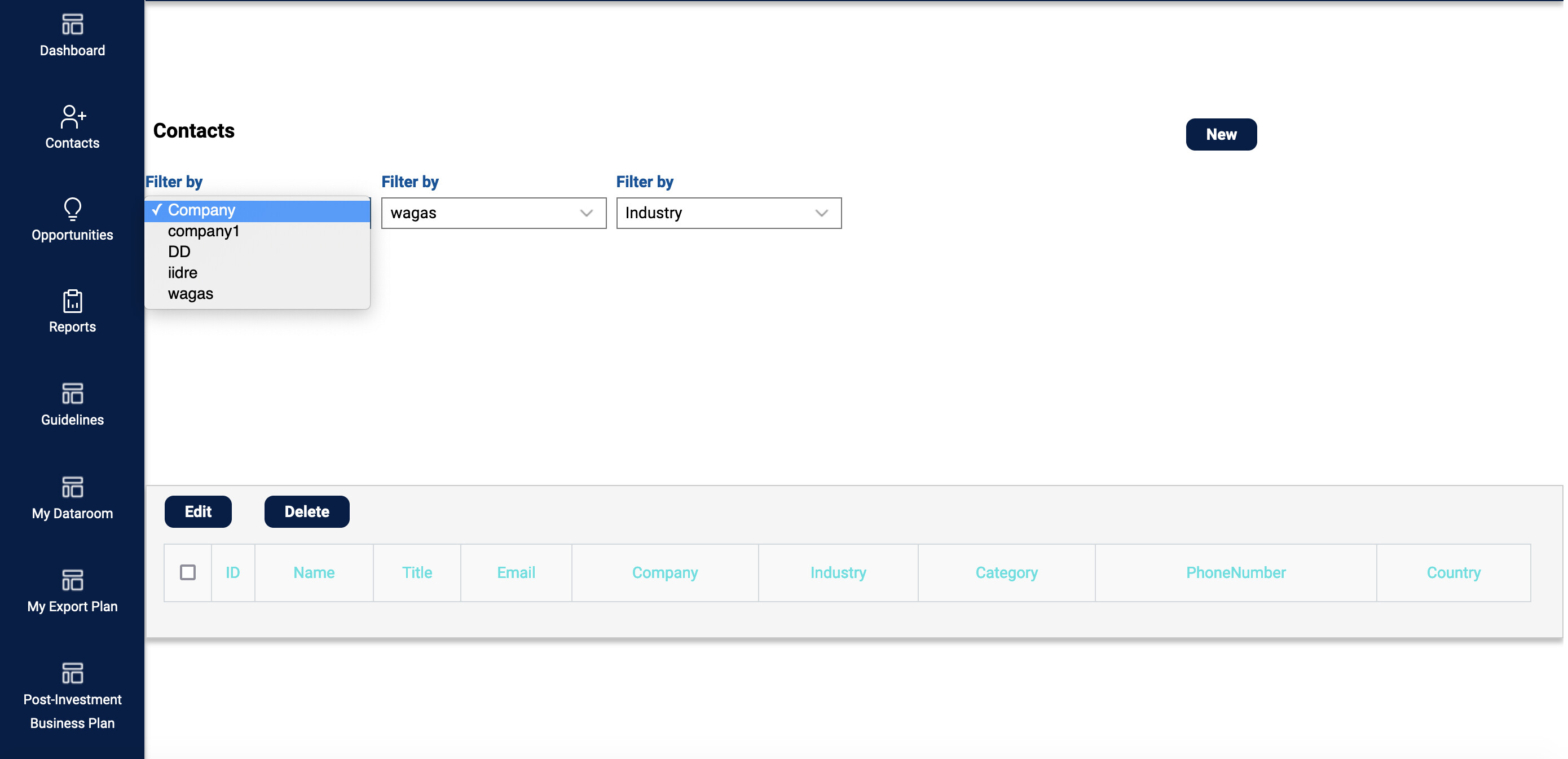Sort by the Name column header
This screenshot has height=759, width=1568.
pyautogui.click(x=314, y=573)
